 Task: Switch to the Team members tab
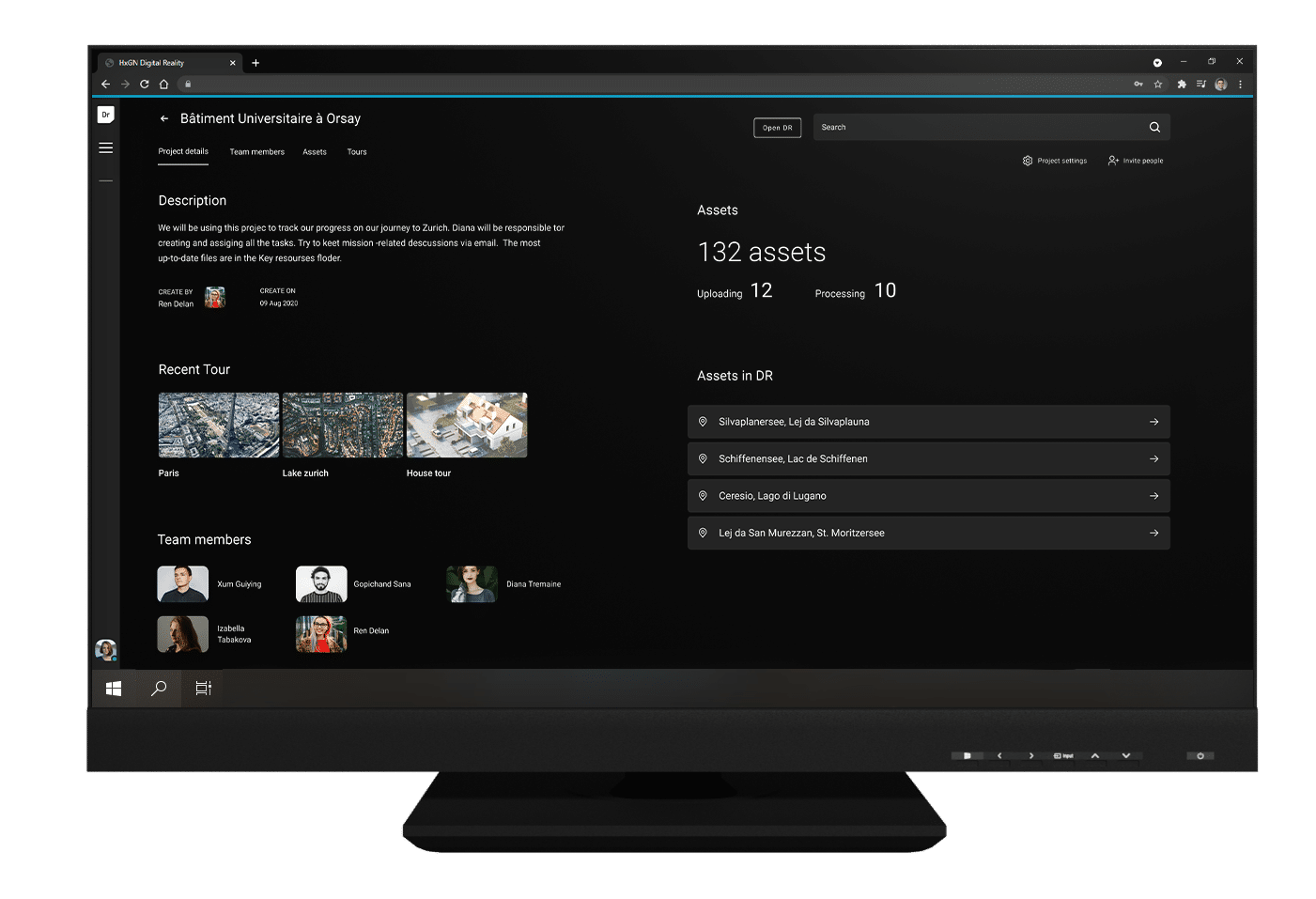256,152
